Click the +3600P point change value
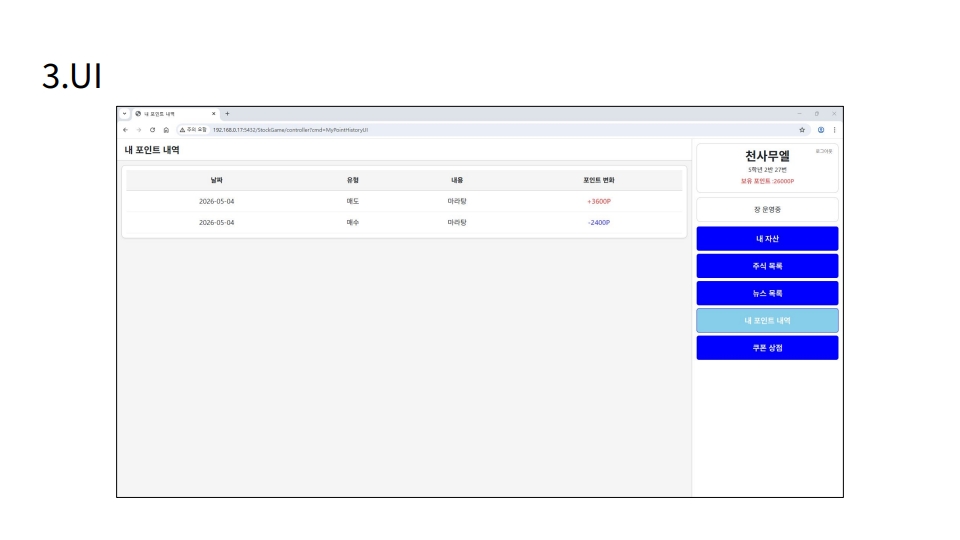Screen dimensions: 960x540 599,201
